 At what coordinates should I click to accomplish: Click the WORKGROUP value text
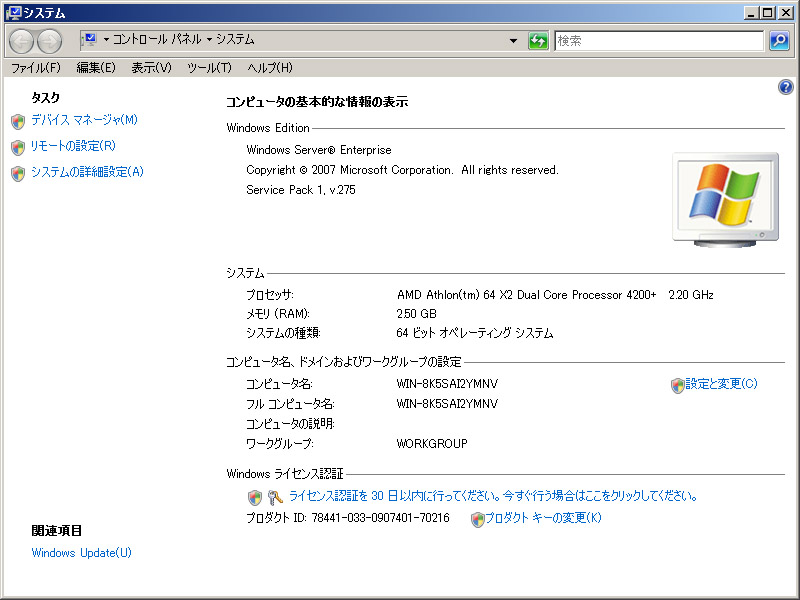(x=432, y=443)
